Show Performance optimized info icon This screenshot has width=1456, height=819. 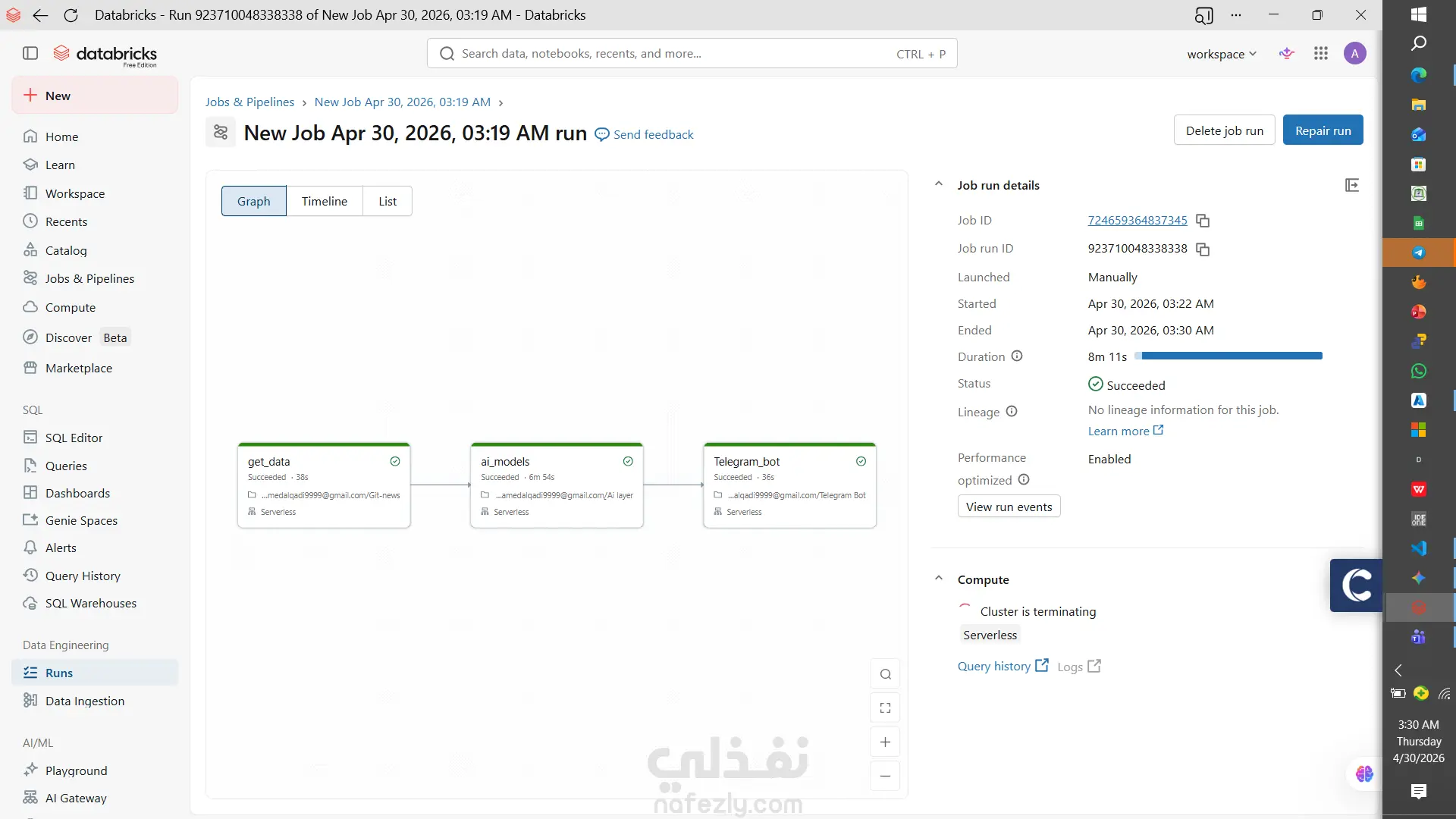tap(1024, 479)
